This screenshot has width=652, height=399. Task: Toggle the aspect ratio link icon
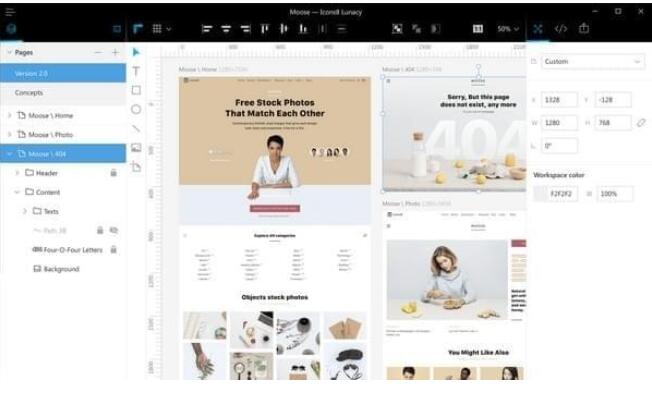[641, 123]
